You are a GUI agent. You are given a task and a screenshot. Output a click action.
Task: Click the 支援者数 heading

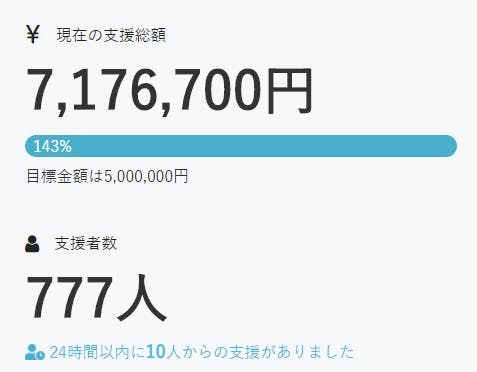point(86,244)
